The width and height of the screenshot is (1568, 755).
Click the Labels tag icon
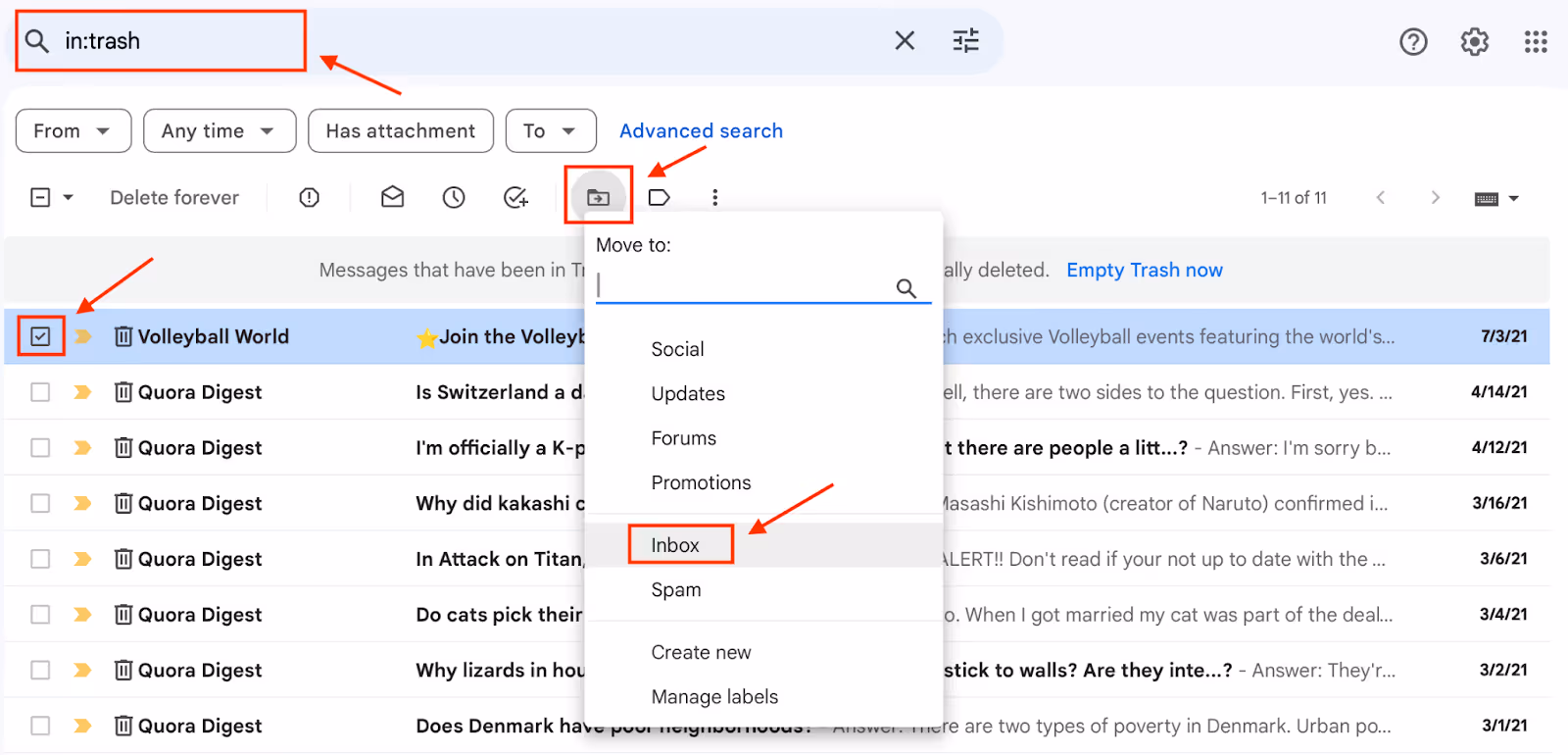click(x=660, y=197)
